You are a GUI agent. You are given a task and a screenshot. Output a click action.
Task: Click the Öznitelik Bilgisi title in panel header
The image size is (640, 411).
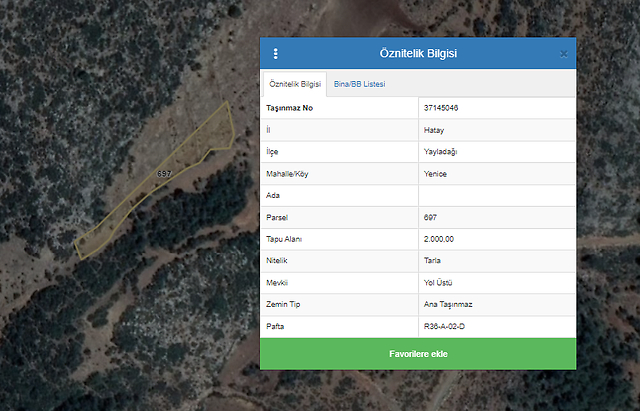418,54
